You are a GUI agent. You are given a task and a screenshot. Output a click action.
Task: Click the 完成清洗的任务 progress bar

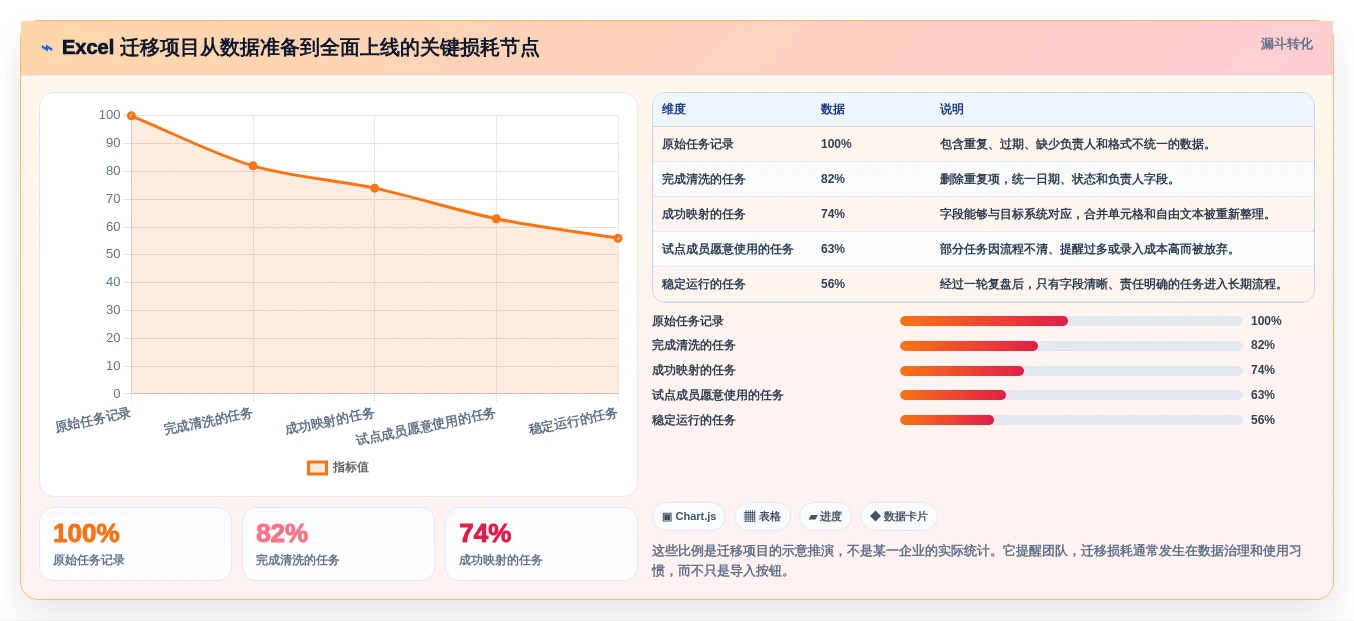point(1071,346)
